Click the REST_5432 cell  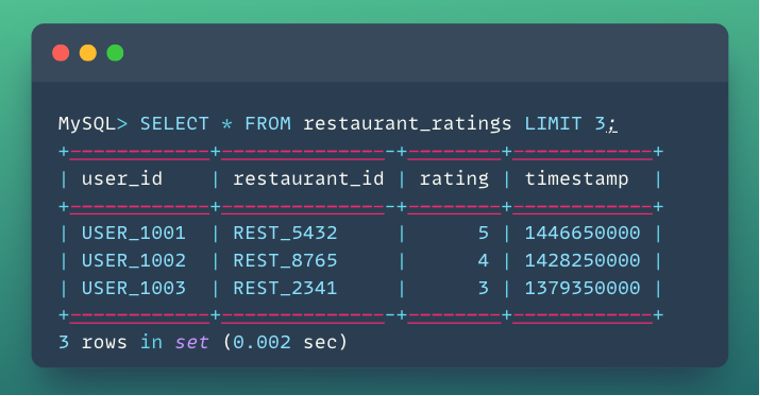tap(285, 233)
